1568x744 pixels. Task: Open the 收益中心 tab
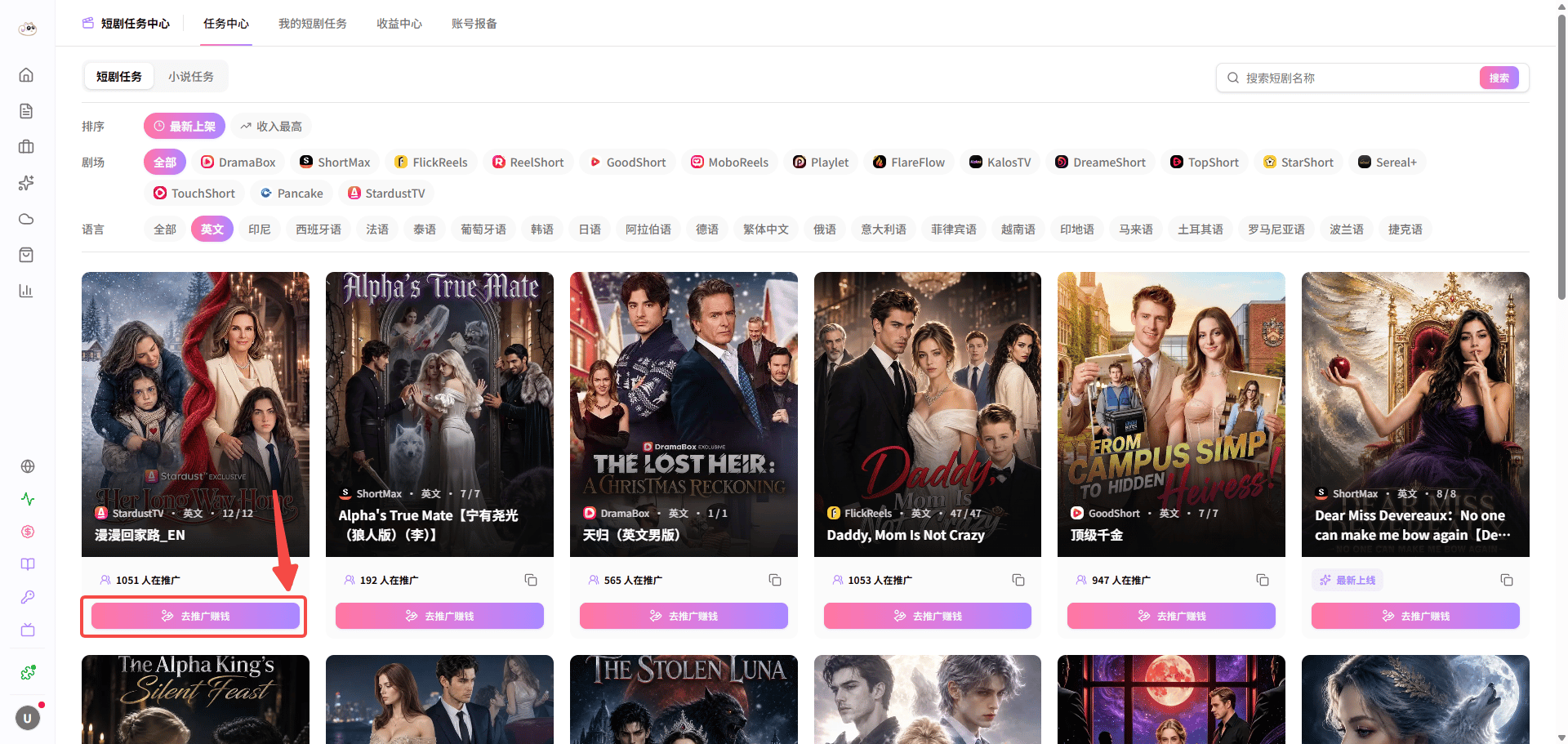pyautogui.click(x=399, y=24)
